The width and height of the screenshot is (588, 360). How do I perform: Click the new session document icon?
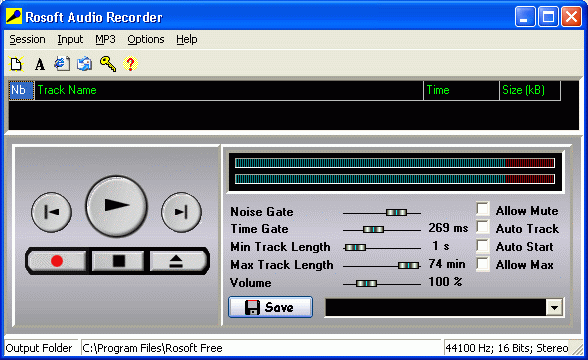click(x=16, y=64)
